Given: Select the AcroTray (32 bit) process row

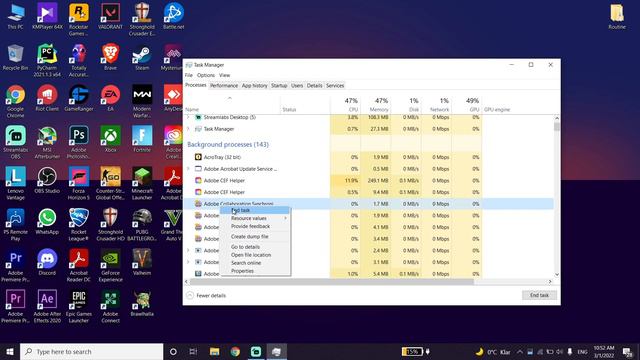Looking at the screenshot, I should coord(369,157).
